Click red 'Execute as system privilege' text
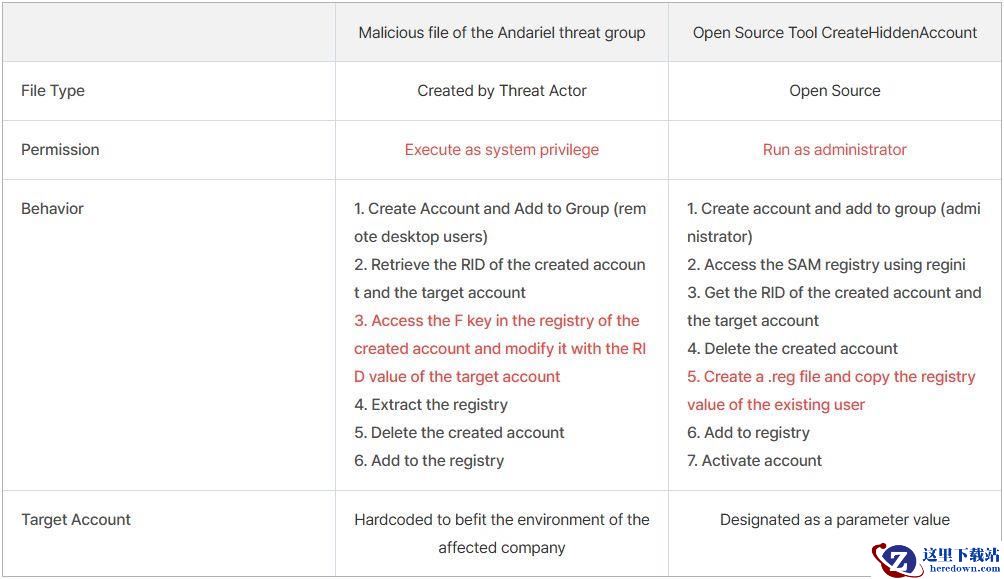This screenshot has width=1004, height=579. coord(501,150)
